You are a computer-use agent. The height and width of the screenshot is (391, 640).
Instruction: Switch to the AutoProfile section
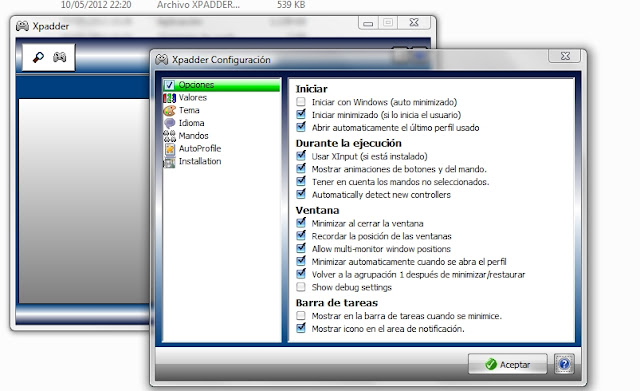click(x=200, y=149)
